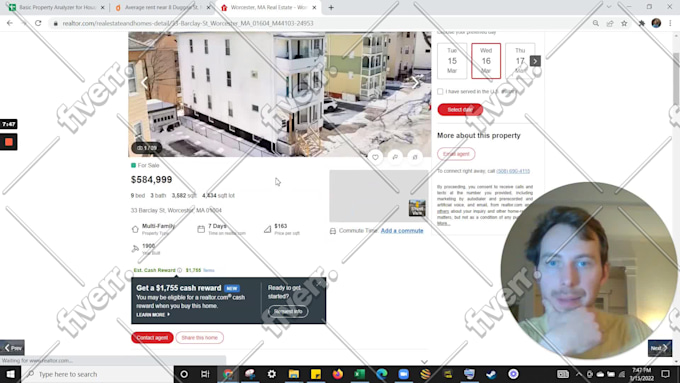
Task: Click the Email agent button
Action: [x=456, y=154]
